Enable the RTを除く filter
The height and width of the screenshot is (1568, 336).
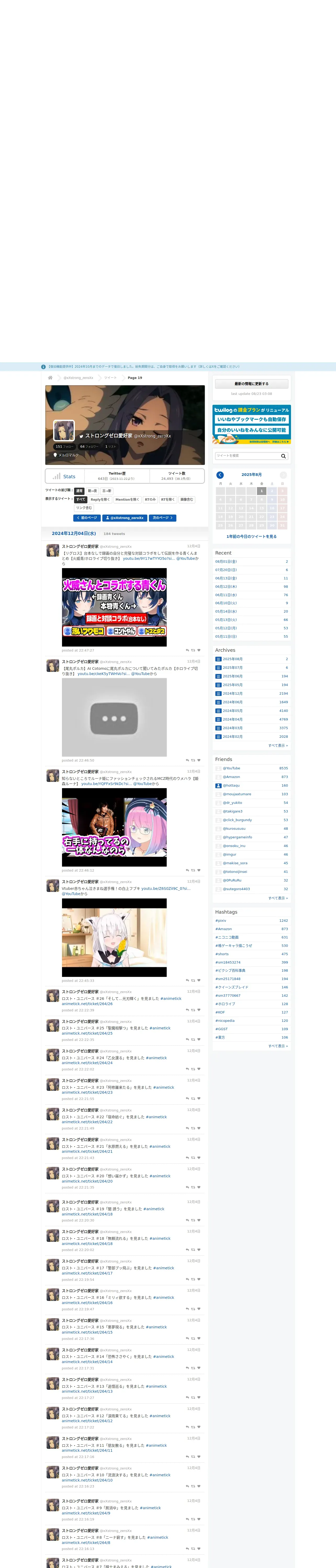[168, 499]
